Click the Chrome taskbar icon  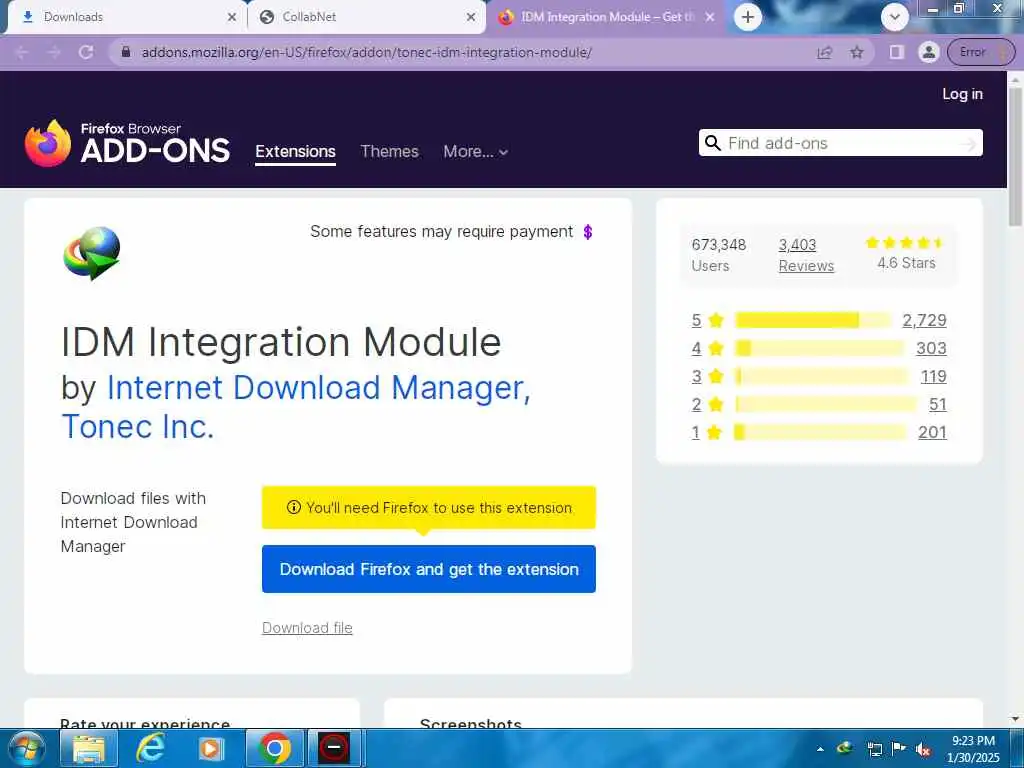[x=274, y=748]
